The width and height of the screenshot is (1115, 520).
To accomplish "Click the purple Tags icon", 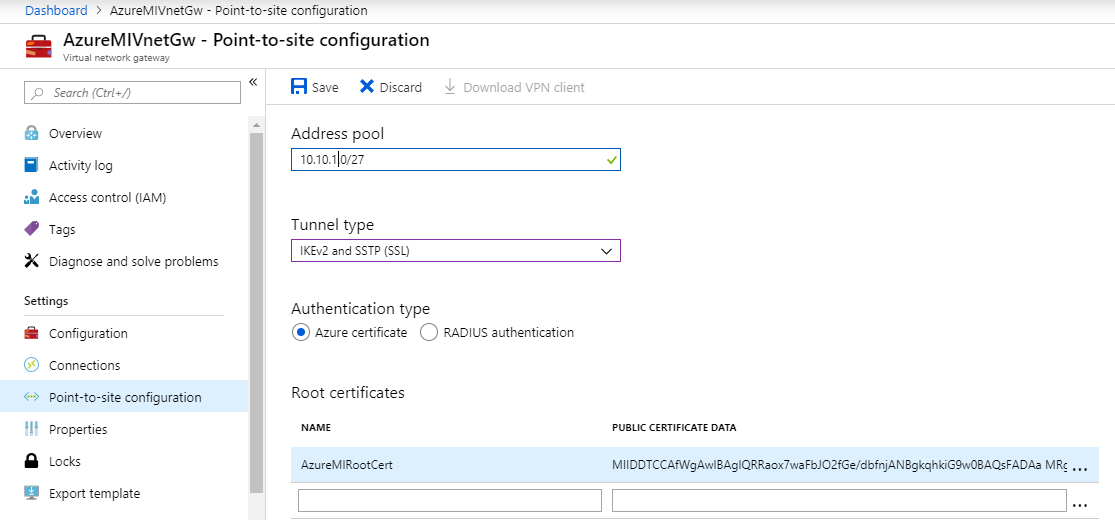I will coord(31,229).
